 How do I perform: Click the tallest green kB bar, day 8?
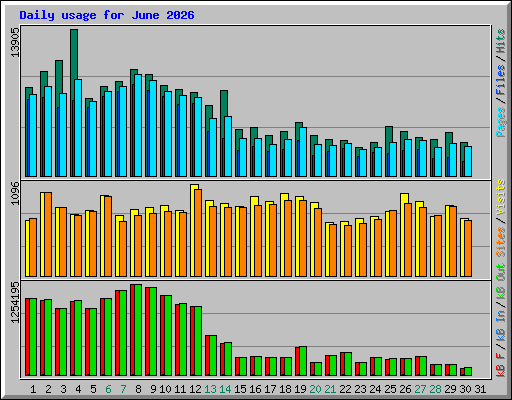(138, 330)
